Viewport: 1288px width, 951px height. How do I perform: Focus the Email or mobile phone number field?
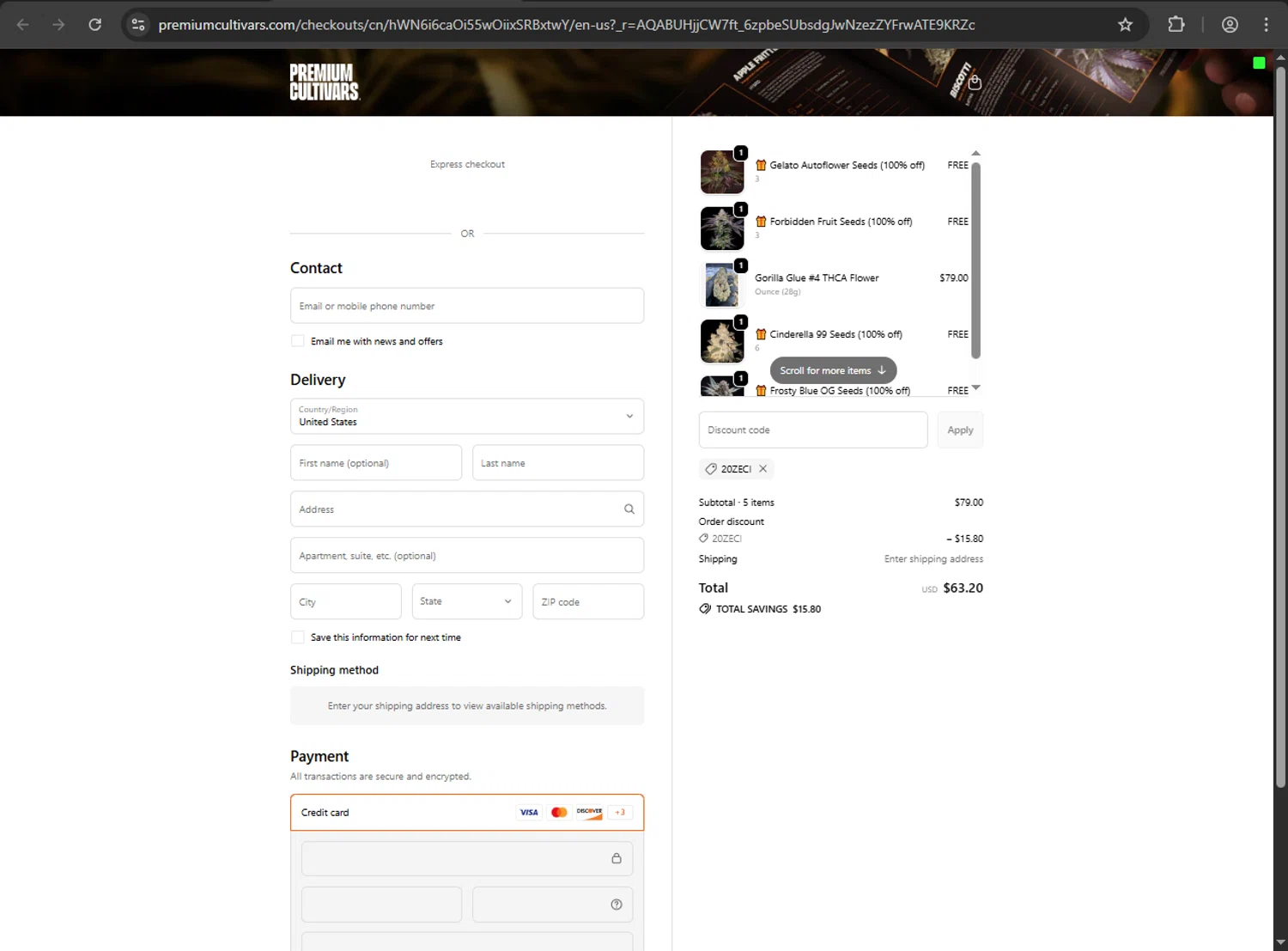pos(467,306)
